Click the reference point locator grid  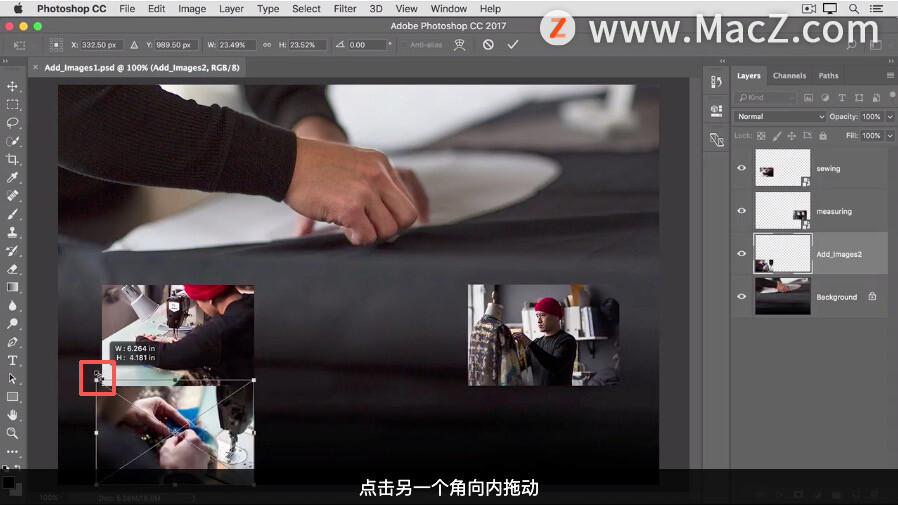pyautogui.click(x=56, y=45)
